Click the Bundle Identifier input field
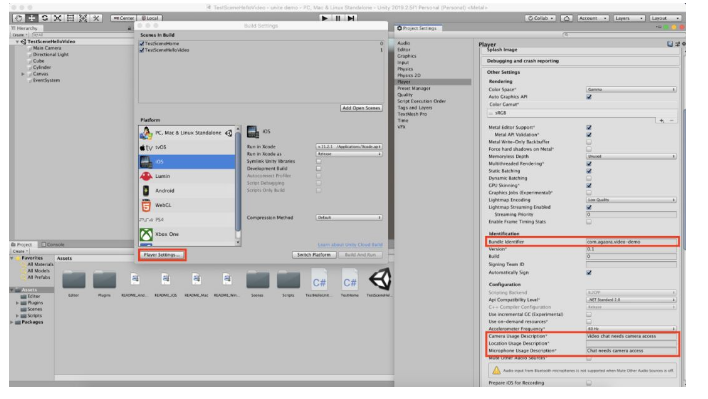The width and height of the screenshot is (708, 399). [631, 242]
